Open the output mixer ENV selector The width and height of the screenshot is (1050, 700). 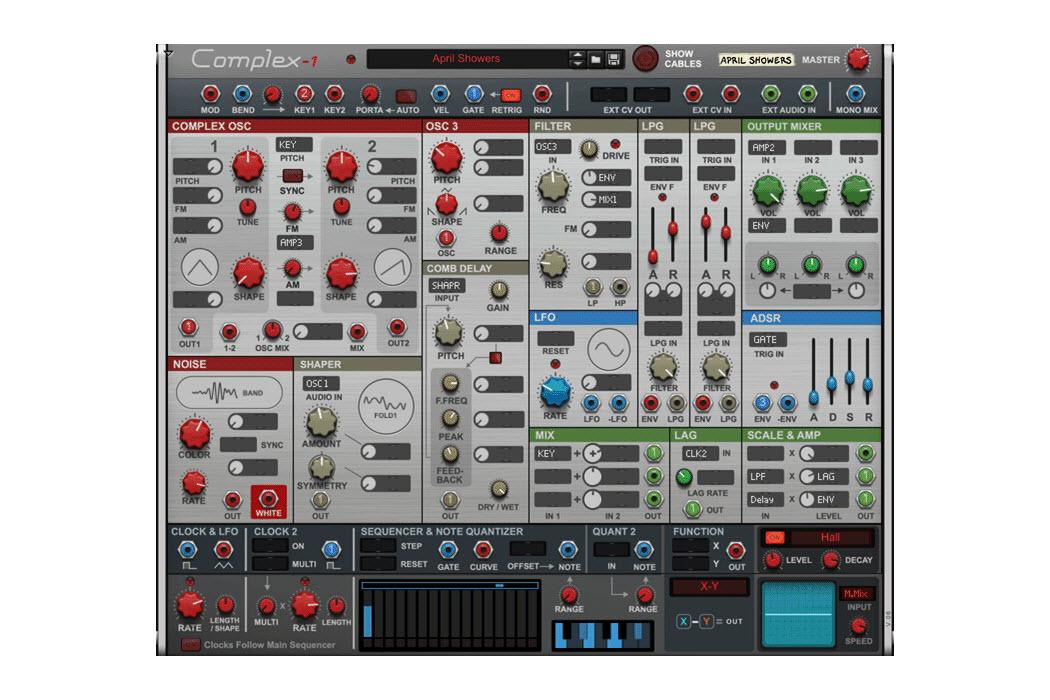(767, 226)
